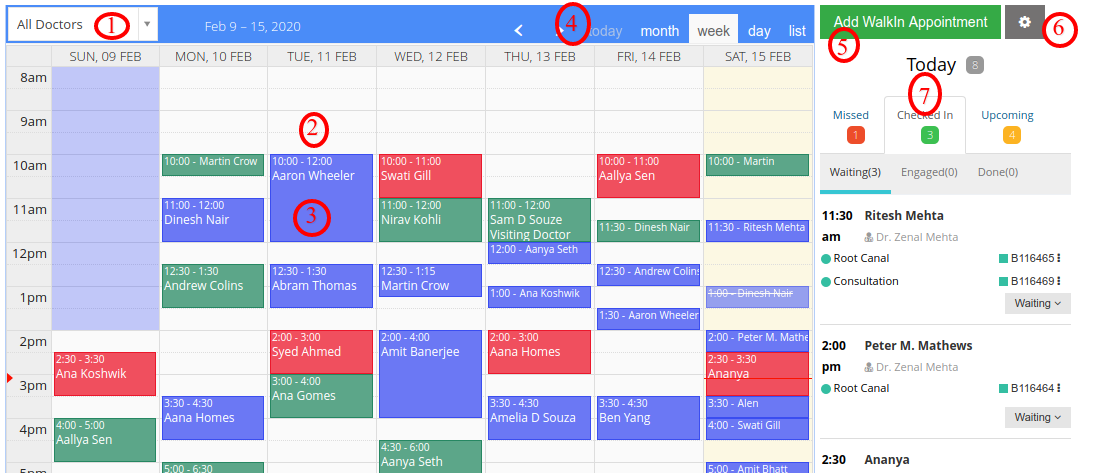This screenshot has height=473, width=1106.
Task: Click the green square next to B116469
Action: tap(1003, 281)
